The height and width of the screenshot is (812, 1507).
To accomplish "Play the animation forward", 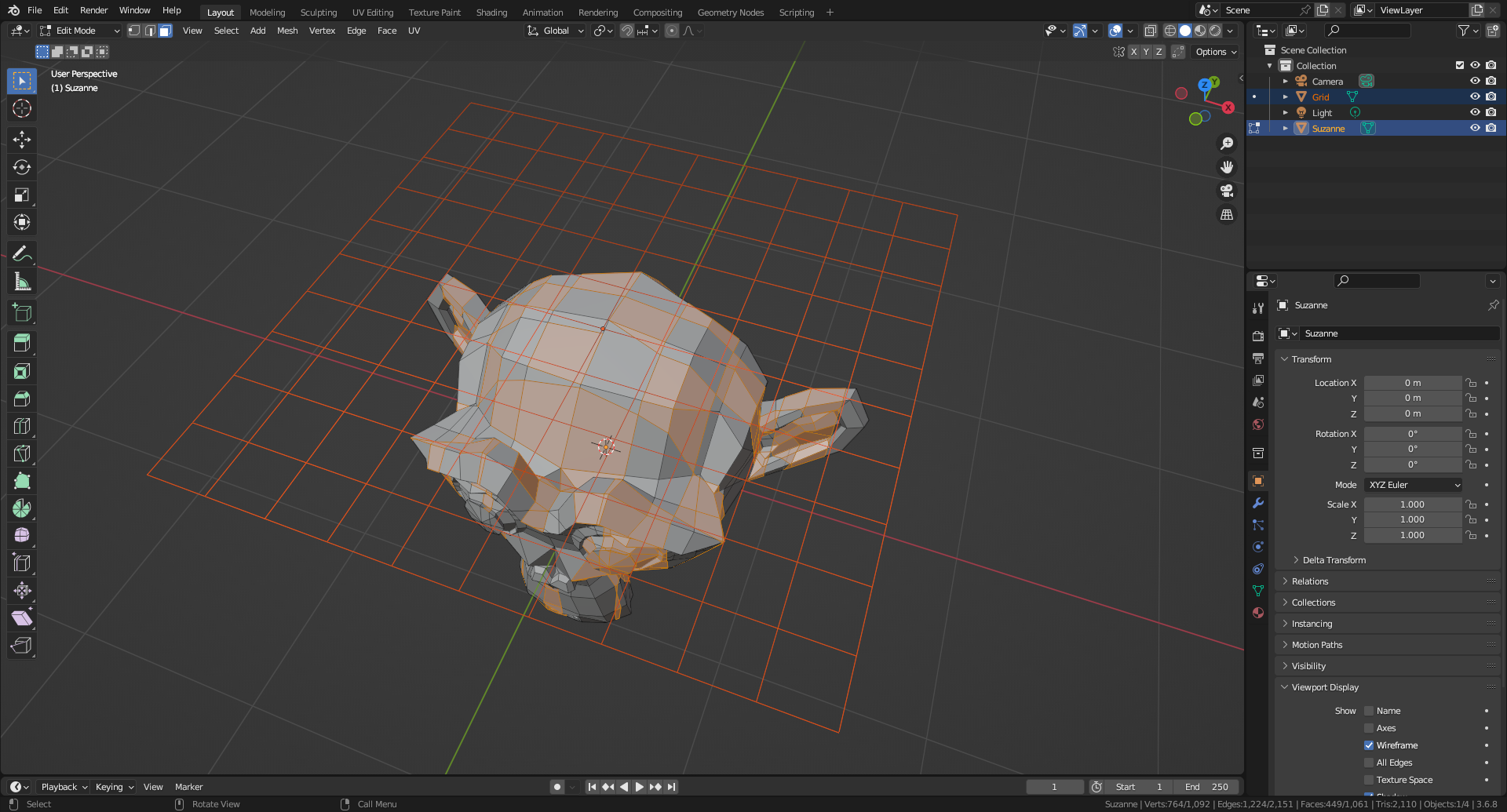I will [639, 786].
